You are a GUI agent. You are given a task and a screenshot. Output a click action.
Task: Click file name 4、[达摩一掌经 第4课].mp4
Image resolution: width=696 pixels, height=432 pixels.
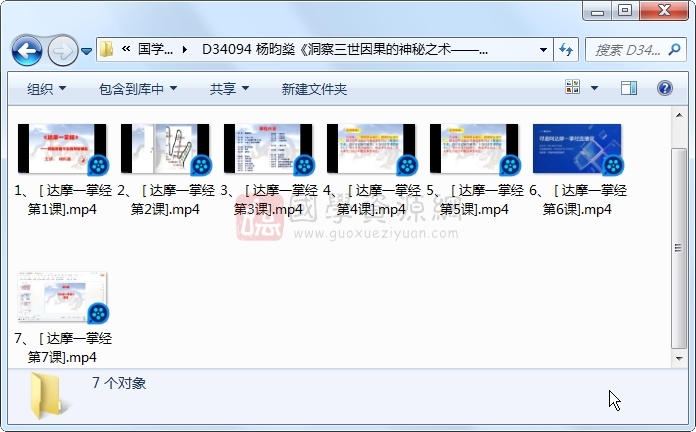click(372, 200)
